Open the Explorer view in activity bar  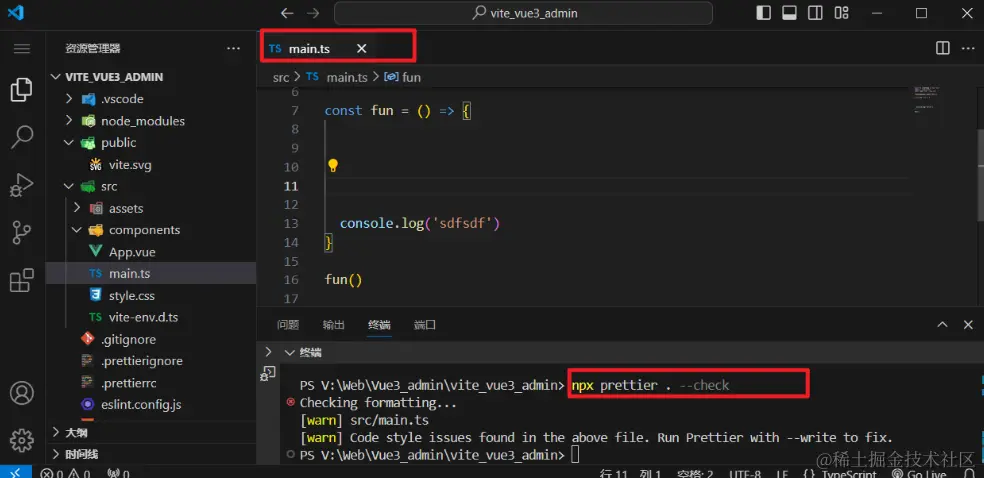tap(21, 90)
